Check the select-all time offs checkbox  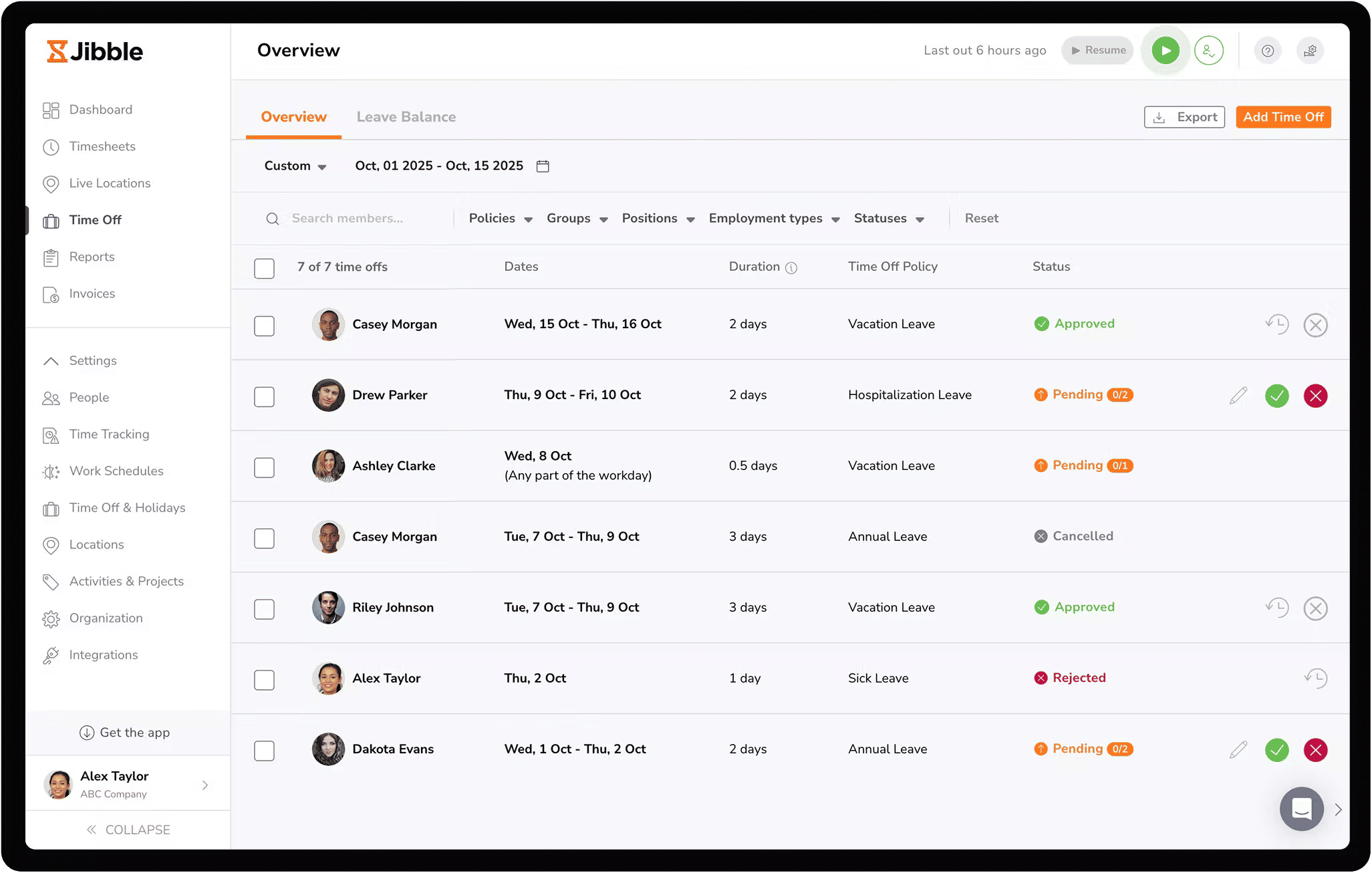click(x=264, y=267)
